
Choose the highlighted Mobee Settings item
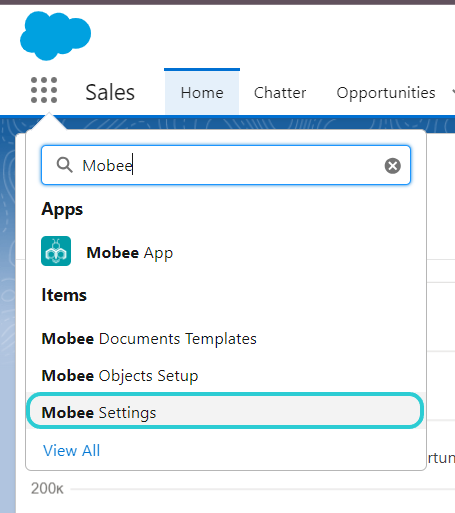click(225, 411)
